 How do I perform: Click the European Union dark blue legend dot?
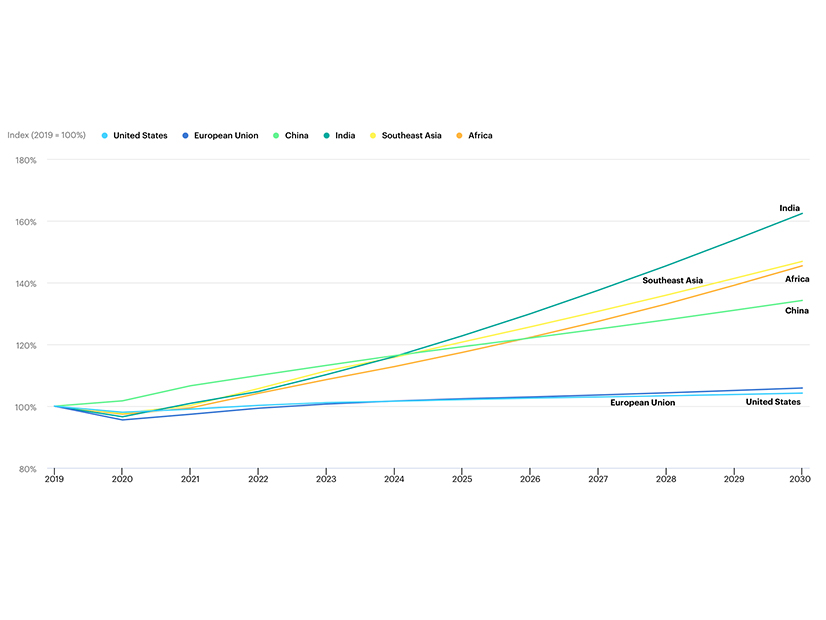tap(185, 135)
